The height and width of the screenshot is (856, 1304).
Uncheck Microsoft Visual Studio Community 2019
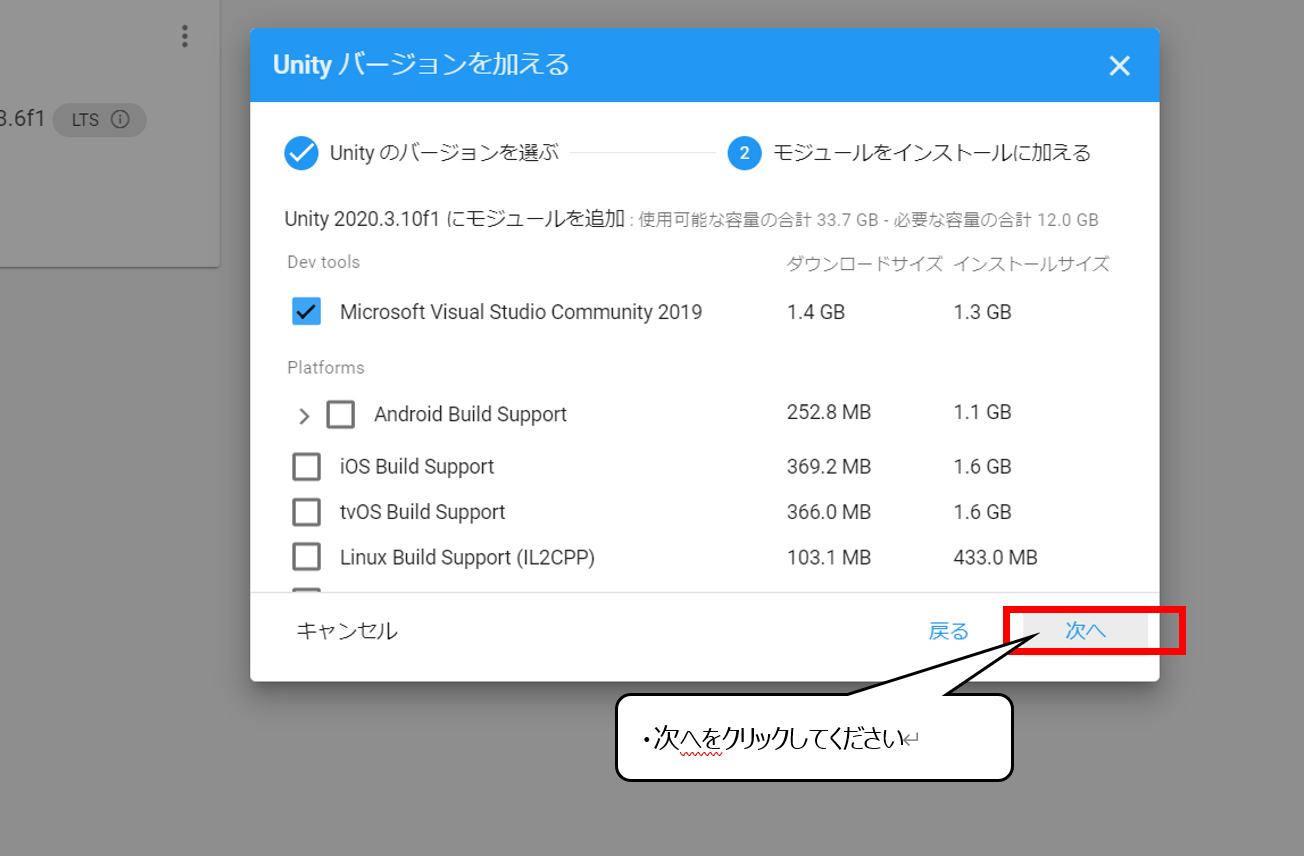point(306,311)
